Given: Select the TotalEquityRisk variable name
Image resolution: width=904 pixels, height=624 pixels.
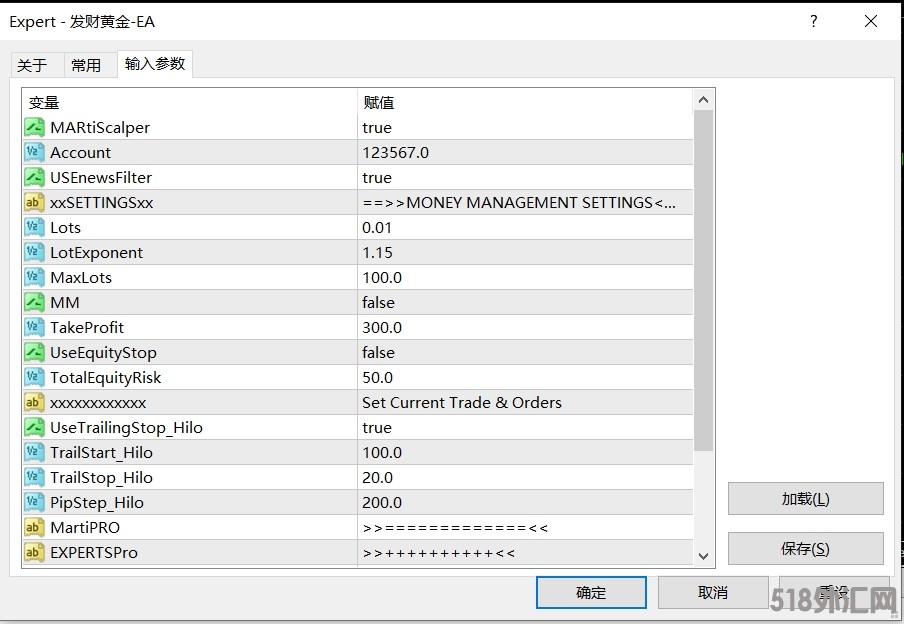Looking at the screenshot, I should click(x=106, y=378).
